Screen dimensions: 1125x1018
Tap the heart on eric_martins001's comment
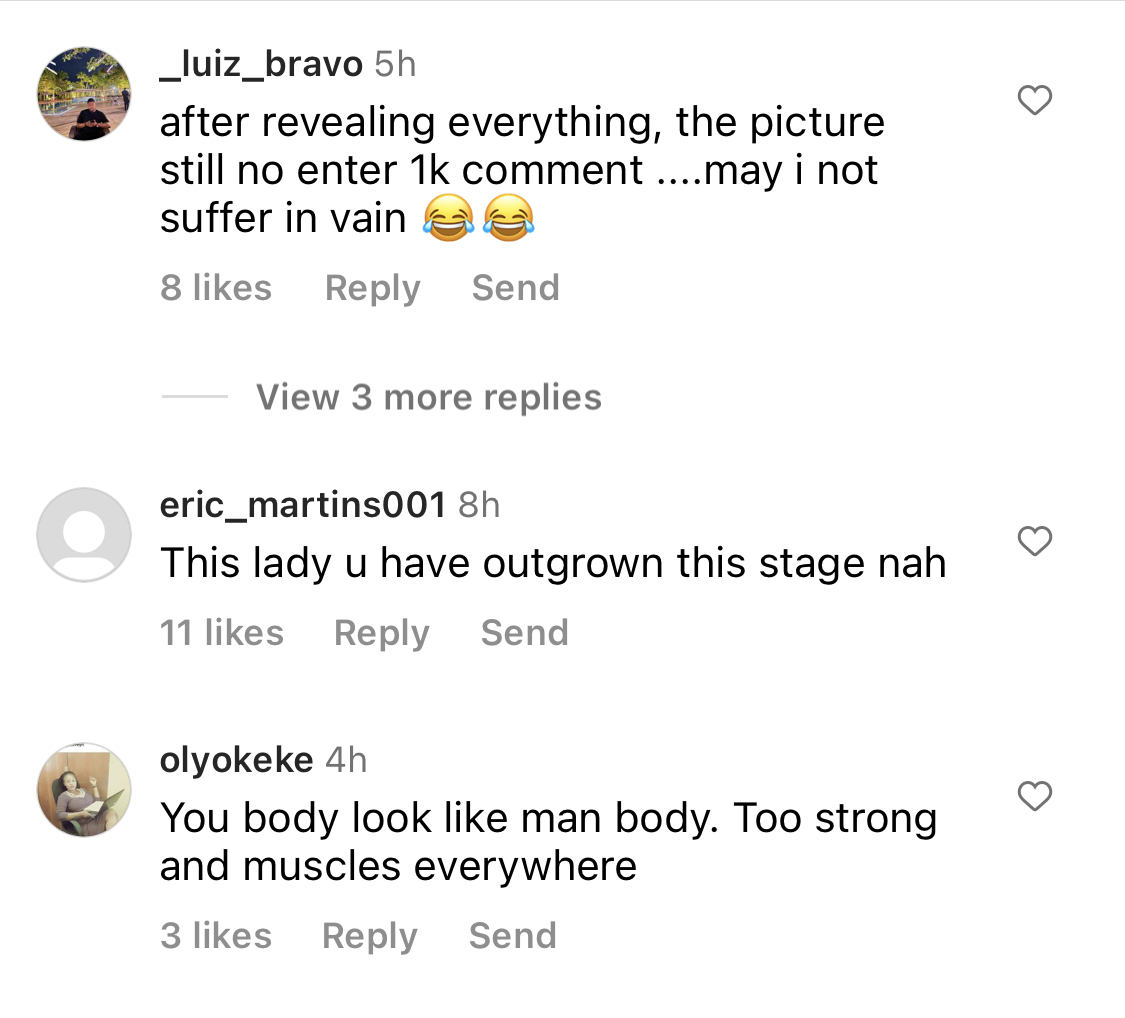(1035, 541)
